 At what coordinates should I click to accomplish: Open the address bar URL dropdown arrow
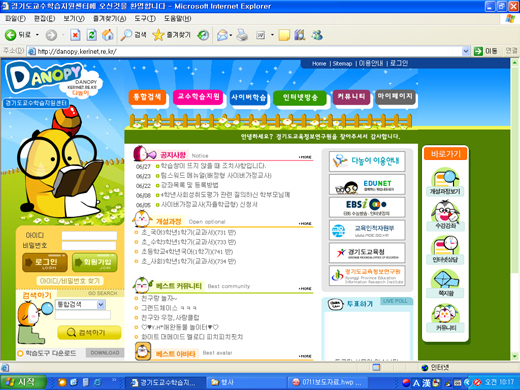coord(466,51)
